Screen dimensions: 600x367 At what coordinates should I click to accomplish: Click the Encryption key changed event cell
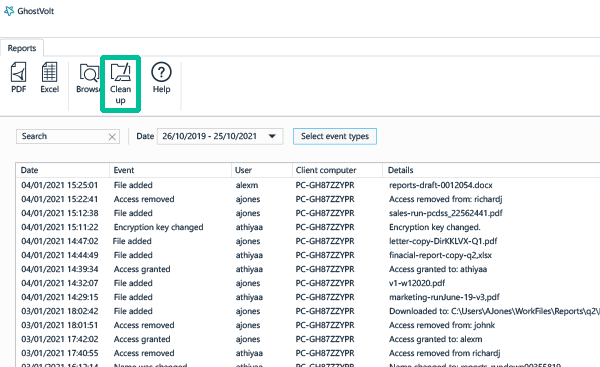tap(158, 227)
